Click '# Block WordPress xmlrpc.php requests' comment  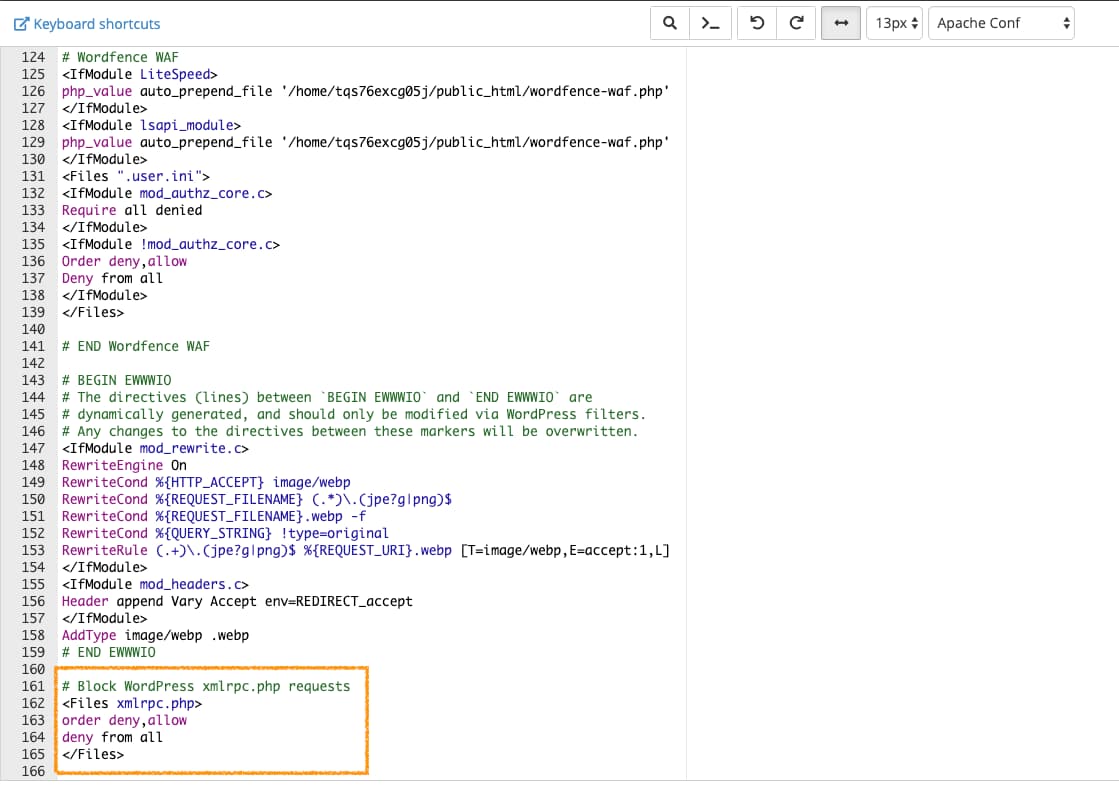pos(206,686)
